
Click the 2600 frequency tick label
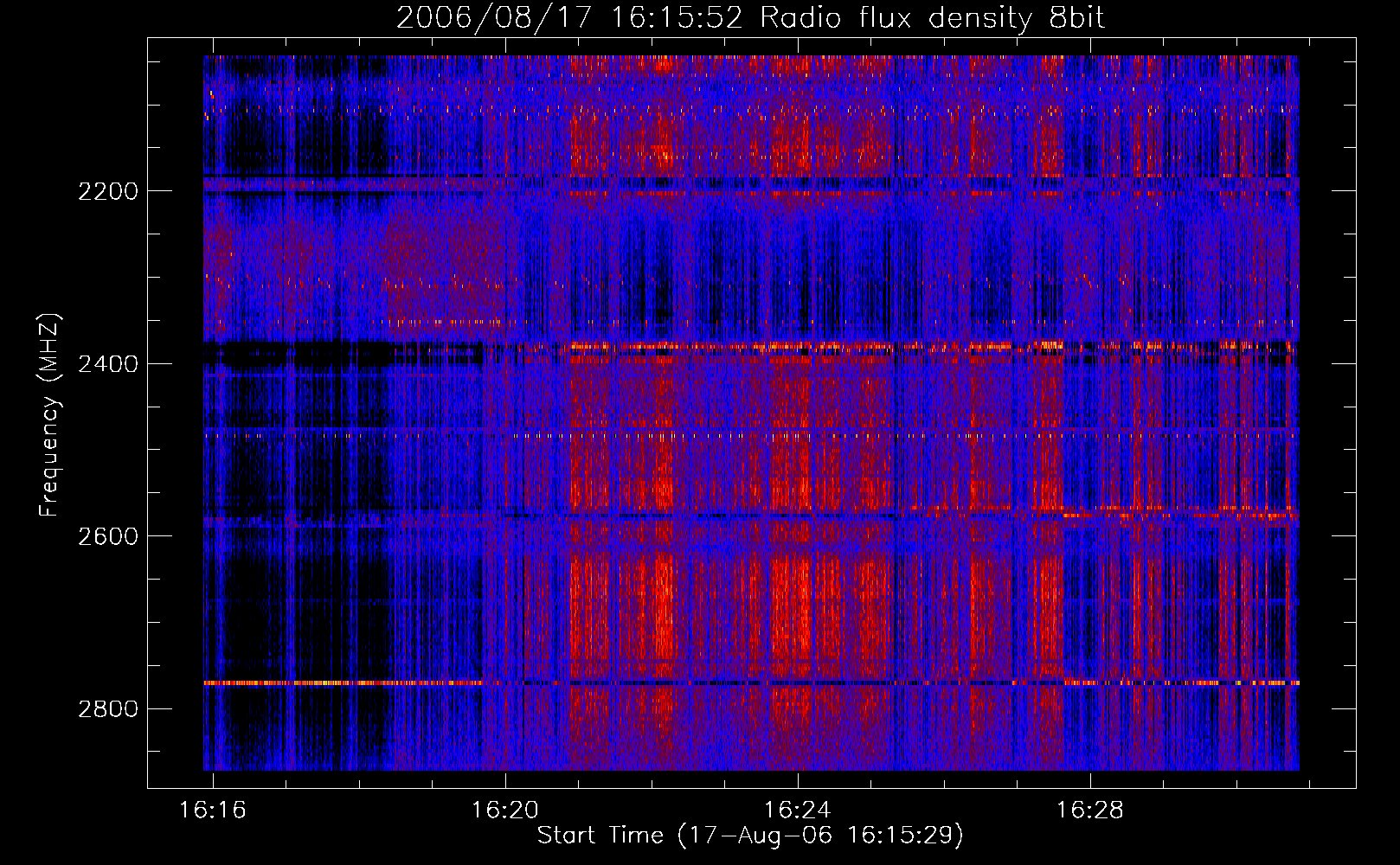[x=108, y=536]
